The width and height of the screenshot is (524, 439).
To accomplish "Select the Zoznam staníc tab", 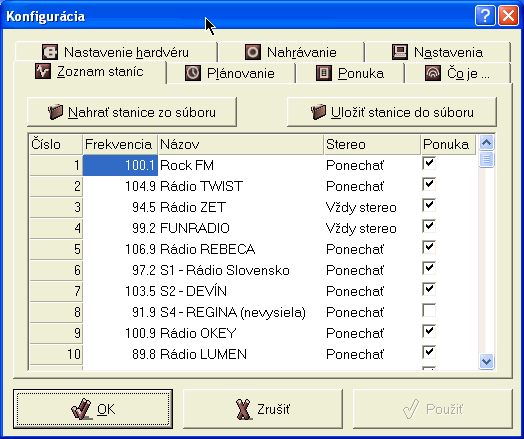I will point(90,71).
